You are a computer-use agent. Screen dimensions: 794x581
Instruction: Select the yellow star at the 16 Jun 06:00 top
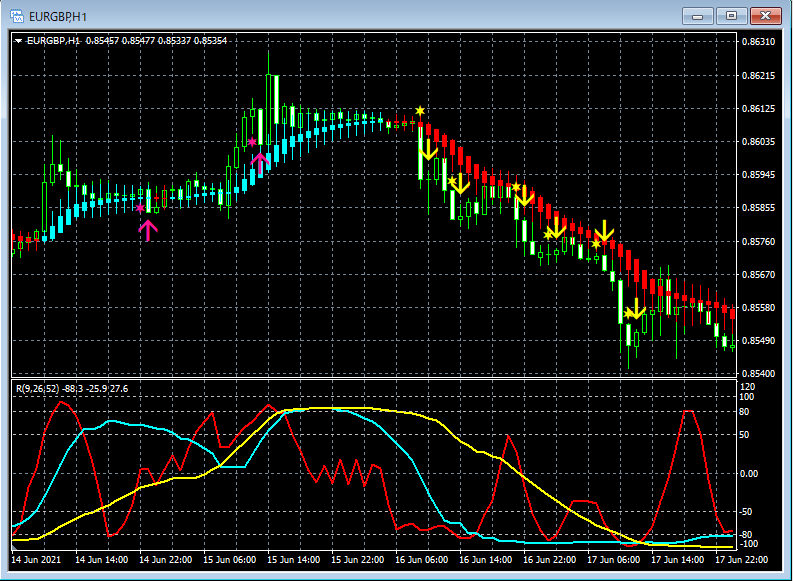(420, 111)
